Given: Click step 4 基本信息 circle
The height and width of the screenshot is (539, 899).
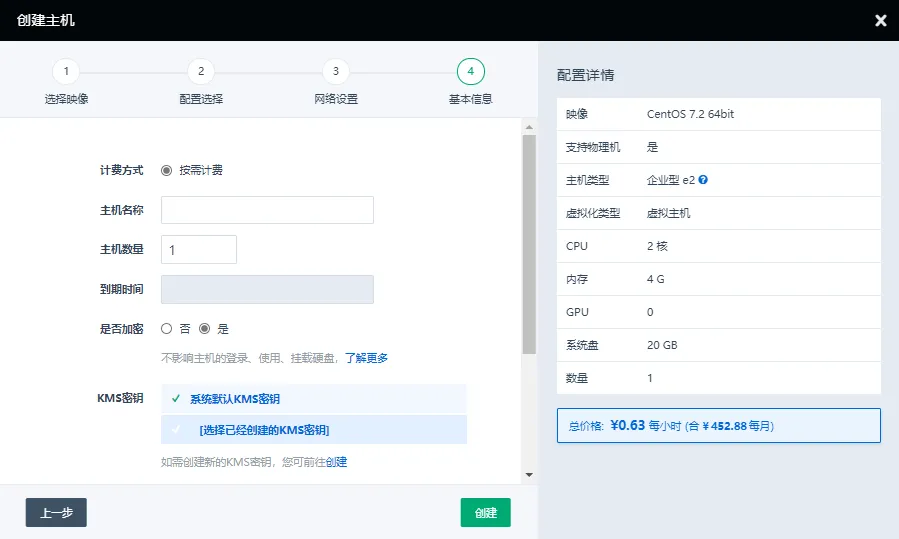Looking at the screenshot, I should [471, 71].
